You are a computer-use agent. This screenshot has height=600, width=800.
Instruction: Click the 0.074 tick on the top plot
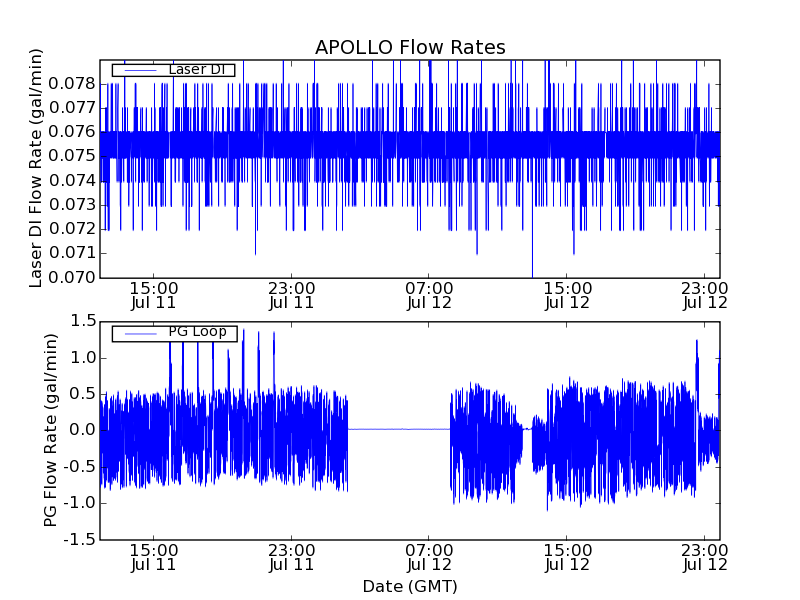[75, 180]
